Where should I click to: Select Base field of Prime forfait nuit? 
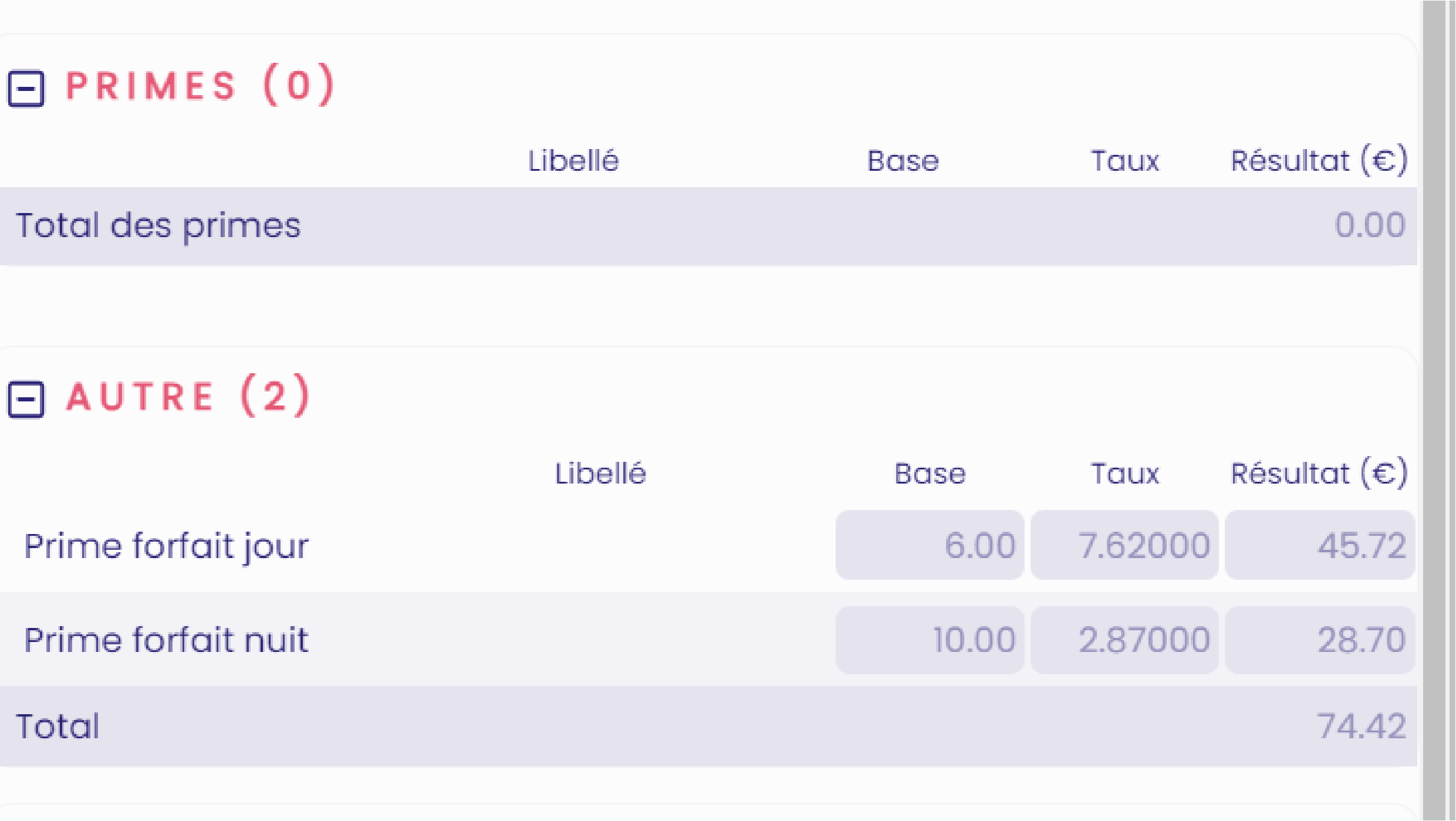pos(930,640)
